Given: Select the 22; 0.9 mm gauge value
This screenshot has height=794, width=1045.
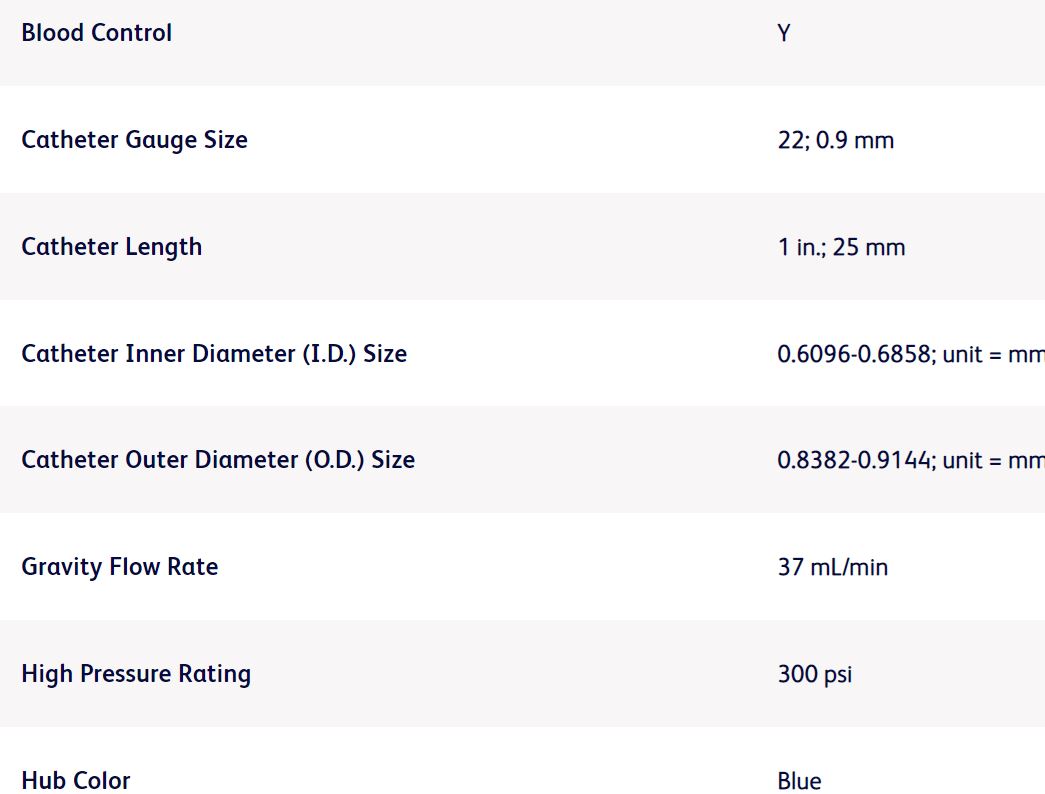Looking at the screenshot, I should tap(835, 141).
